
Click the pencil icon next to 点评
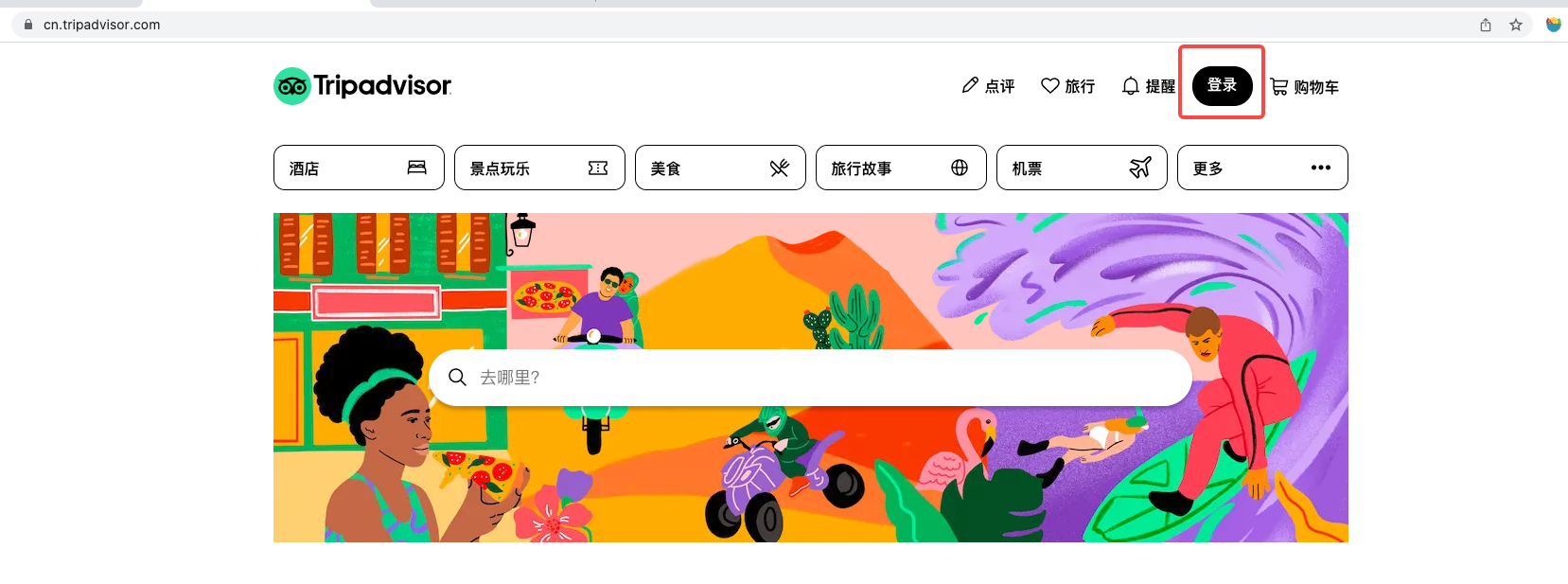tap(970, 85)
